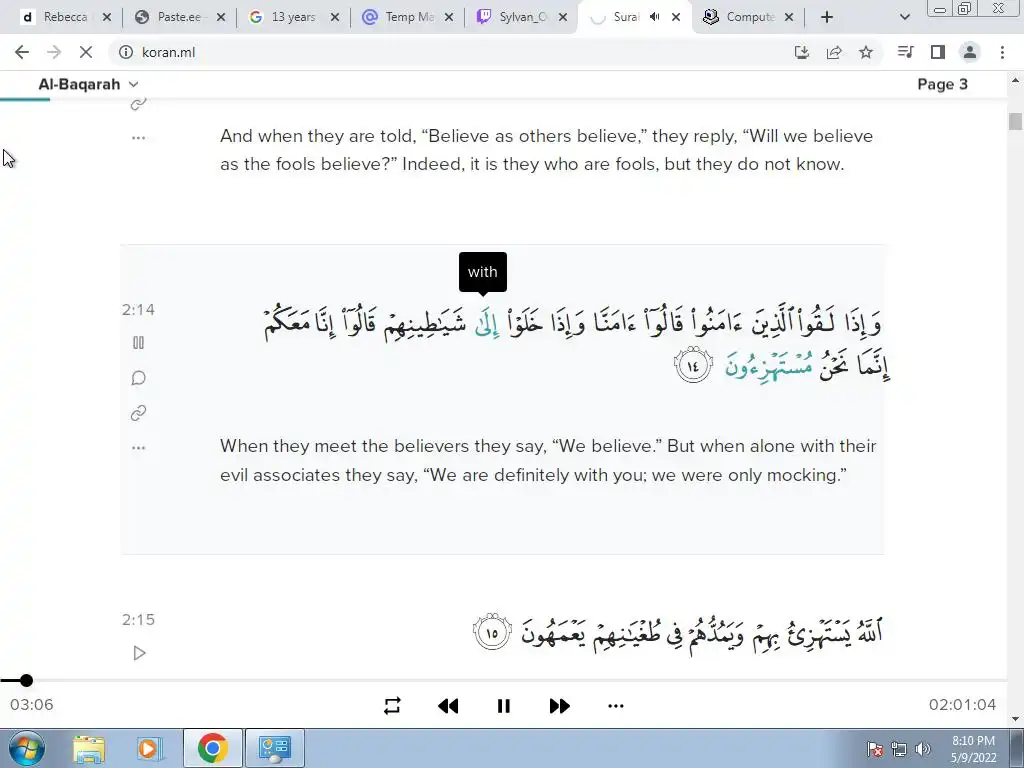Click last highlighted word of verse 14
1024x768 pixels.
click(x=769, y=368)
